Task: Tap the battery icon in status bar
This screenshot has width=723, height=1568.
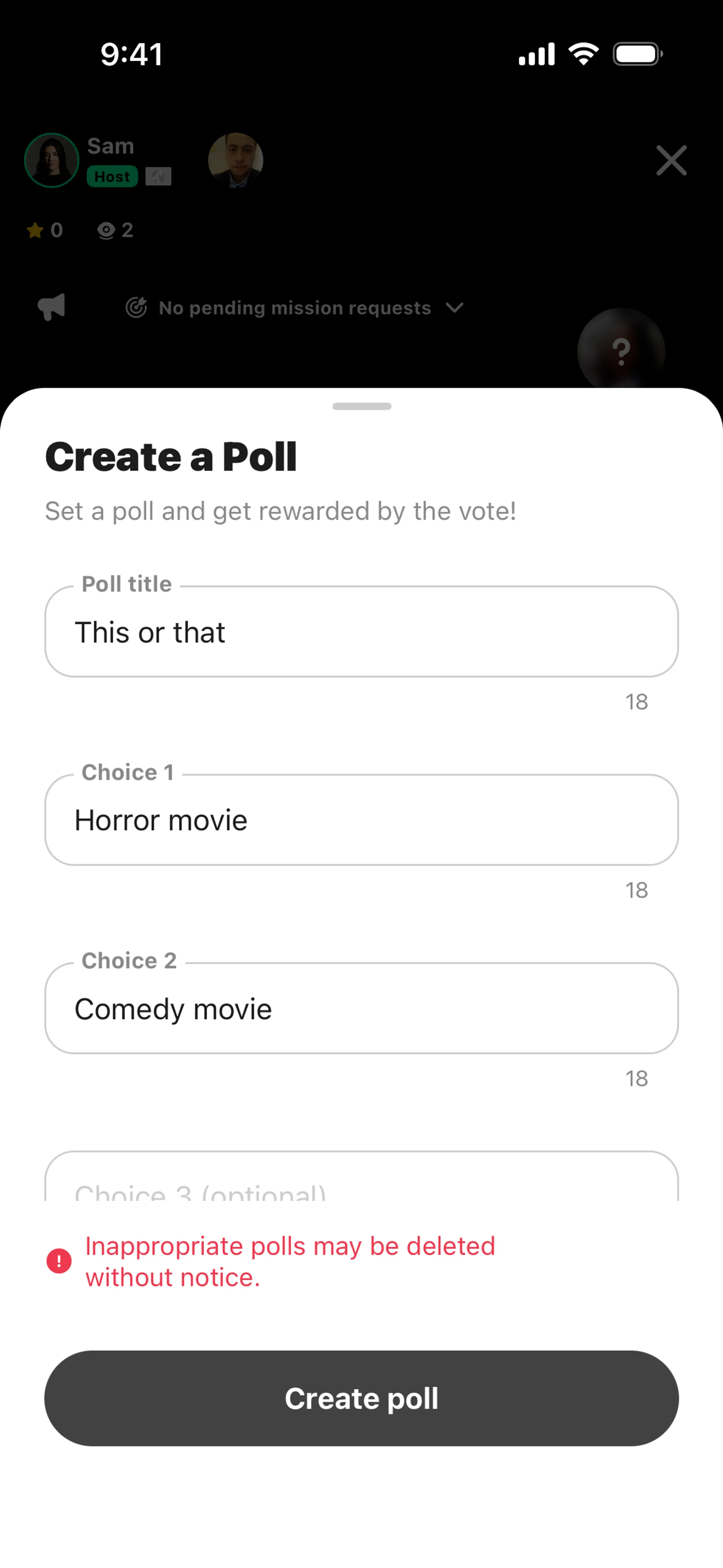Action: pos(637,54)
